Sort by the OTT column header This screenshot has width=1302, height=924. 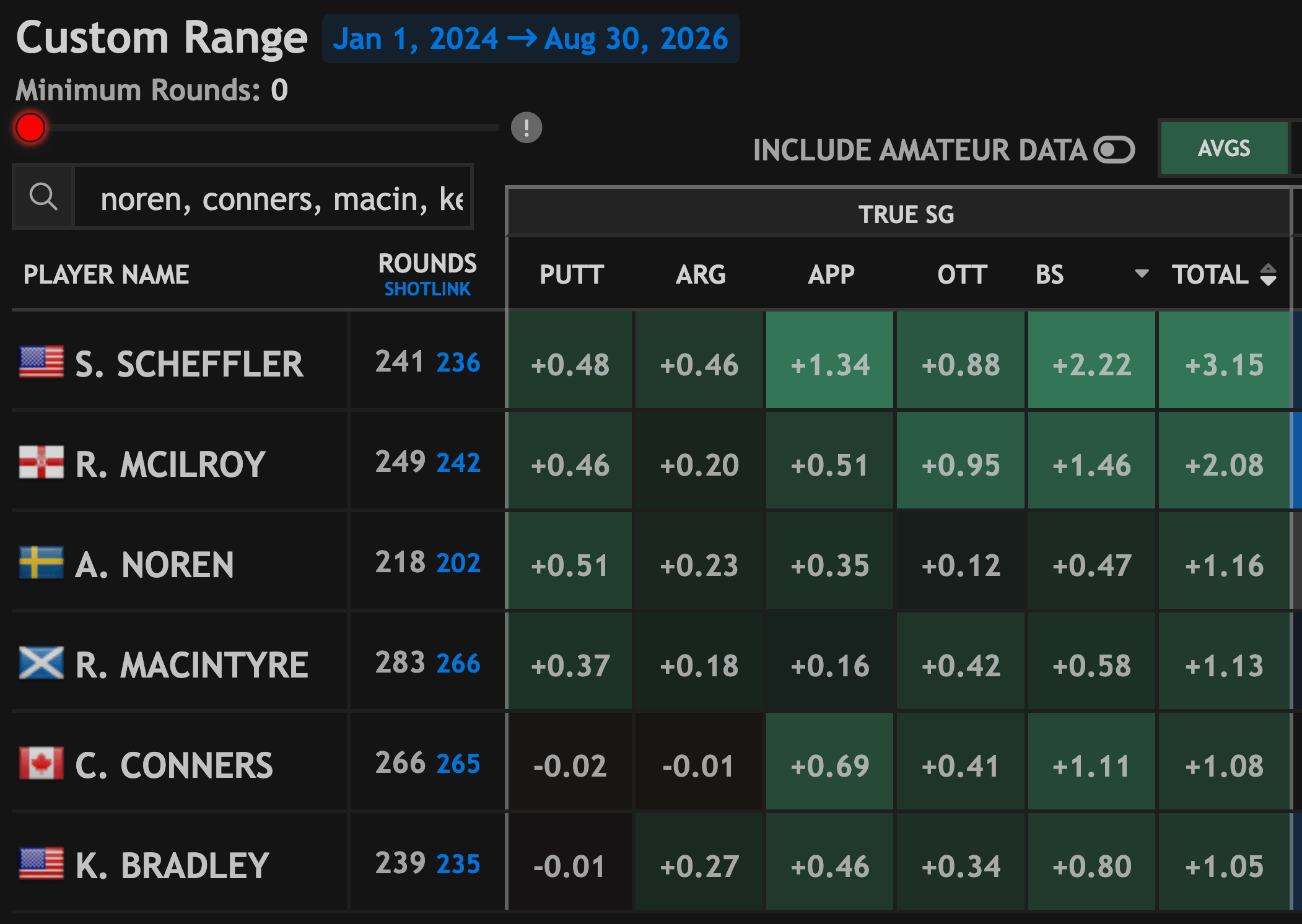point(962,274)
